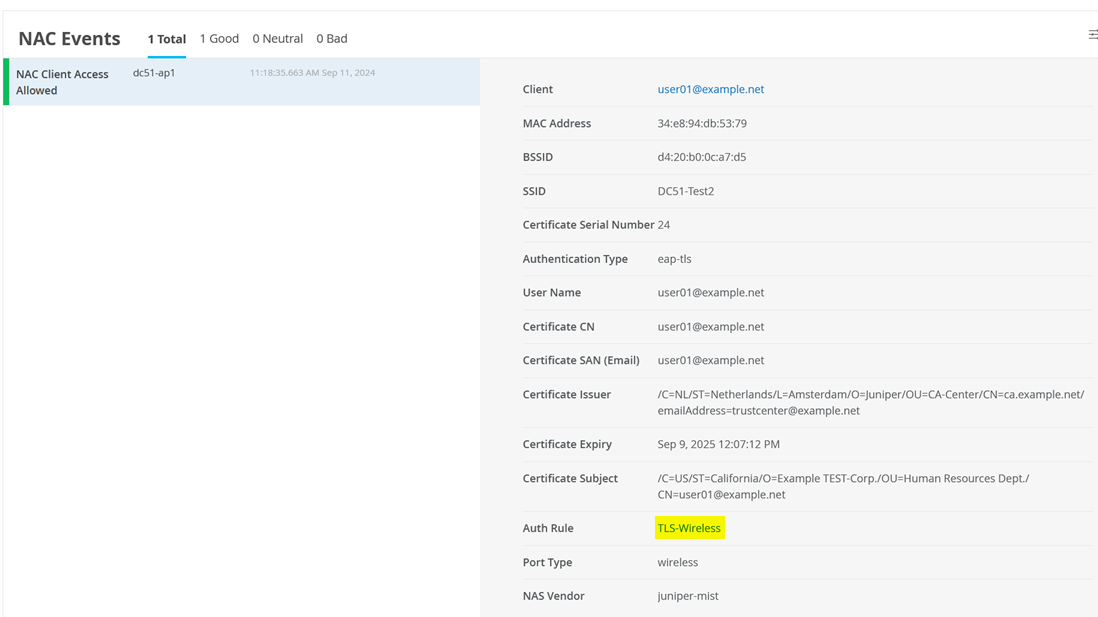The width and height of the screenshot is (1098, 617).
Task: Switch to the 1 Good tab
Action: tap(219, 39)
